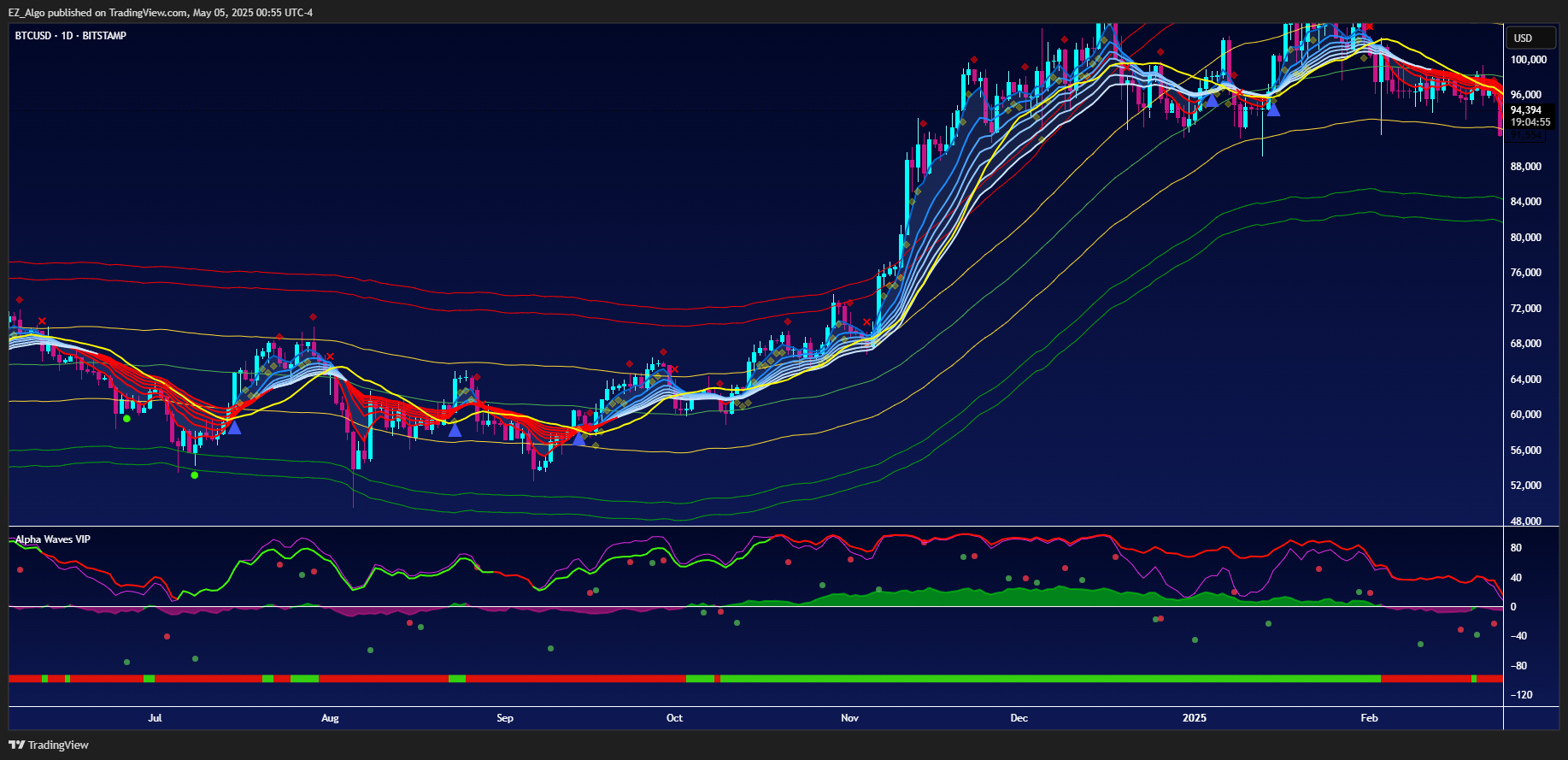Open the USD currency selector
The width and height of the screenshot is (1568, 760).
click(1523, 38)
